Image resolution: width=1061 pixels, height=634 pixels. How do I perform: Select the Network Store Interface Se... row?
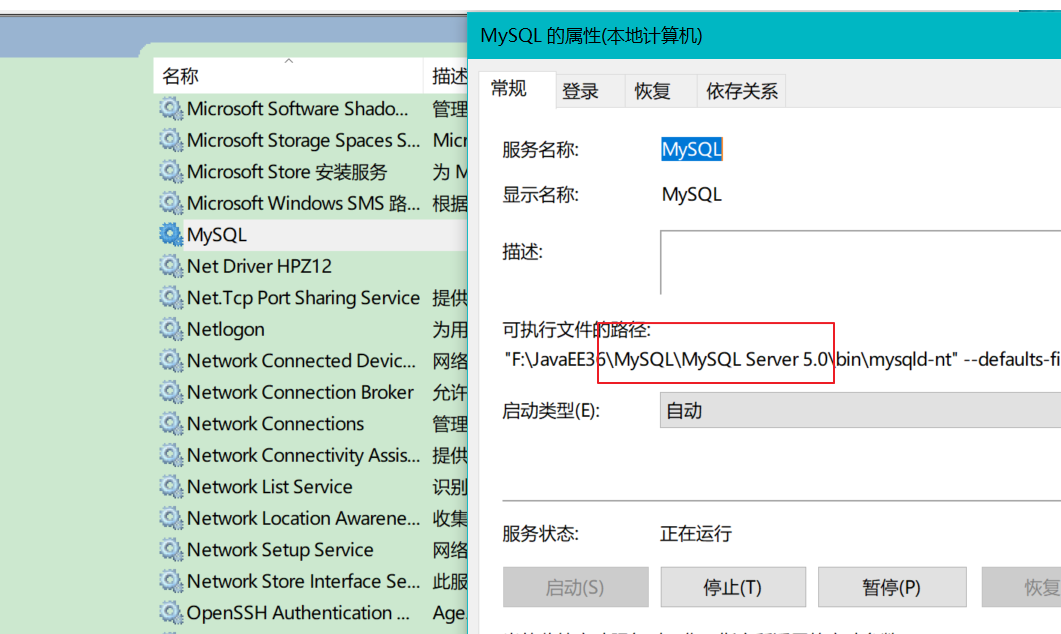click(311, 581)
